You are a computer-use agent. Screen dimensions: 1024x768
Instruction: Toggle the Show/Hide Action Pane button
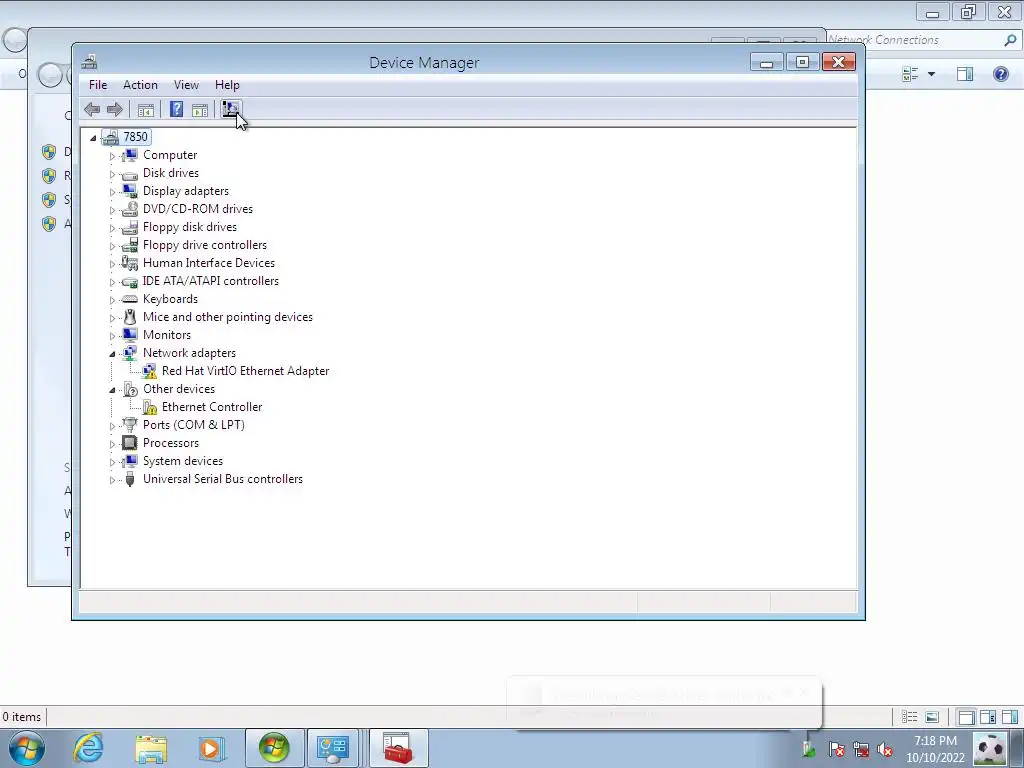[200, 110]
